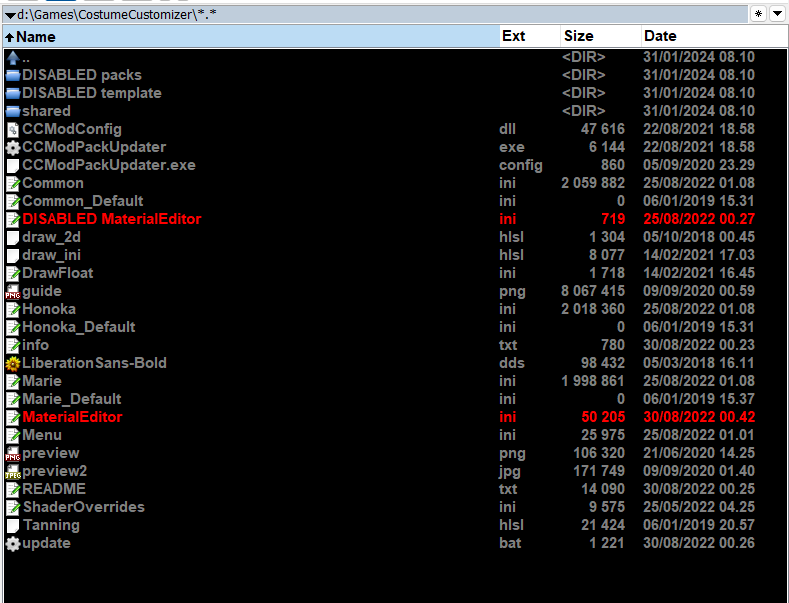This screenshot has height=603, width=789.
Task: Select the Honoka_Default file name
Action: click(78, 327)
